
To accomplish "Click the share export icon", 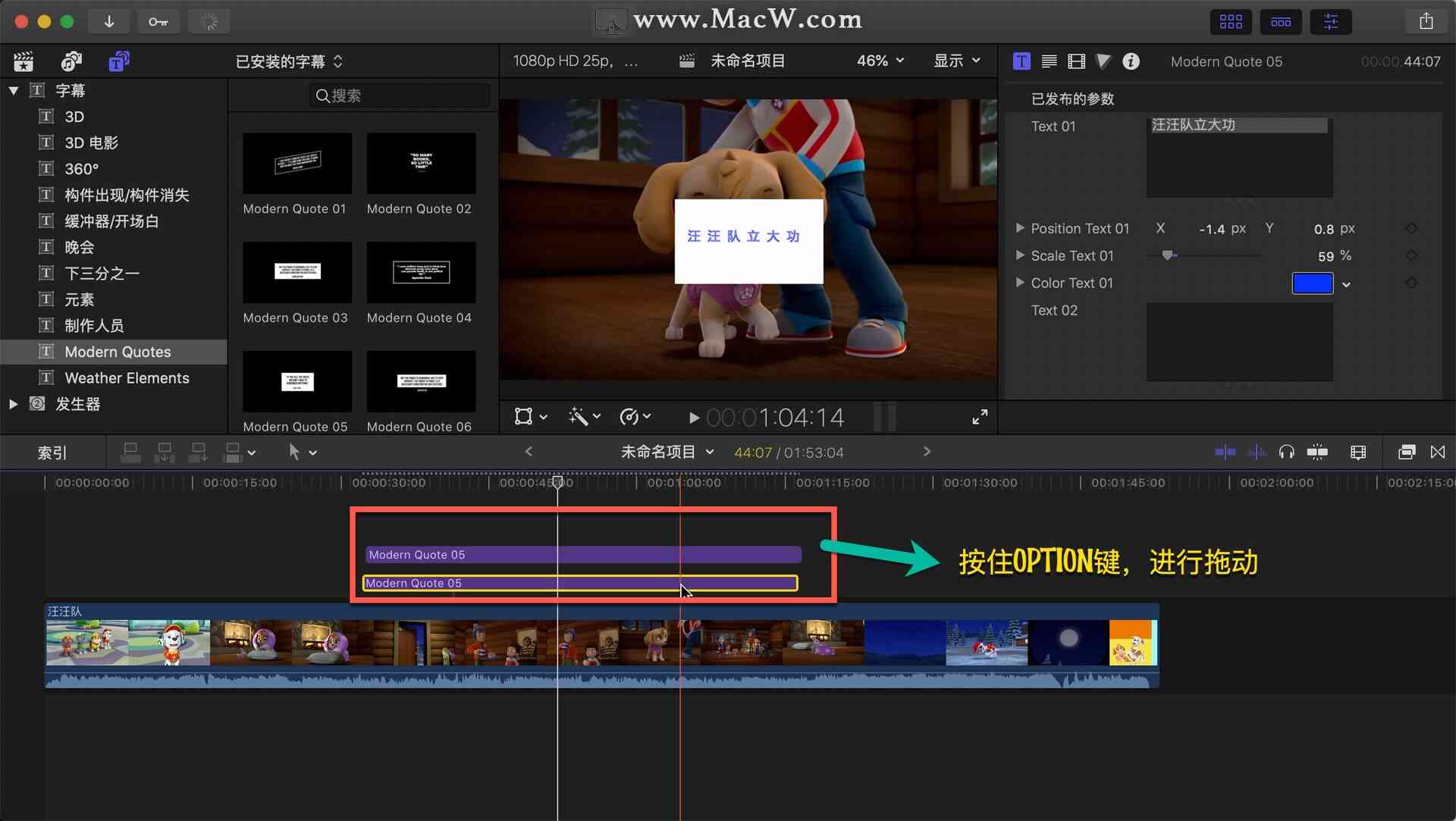I will [x=1426, y=21].
